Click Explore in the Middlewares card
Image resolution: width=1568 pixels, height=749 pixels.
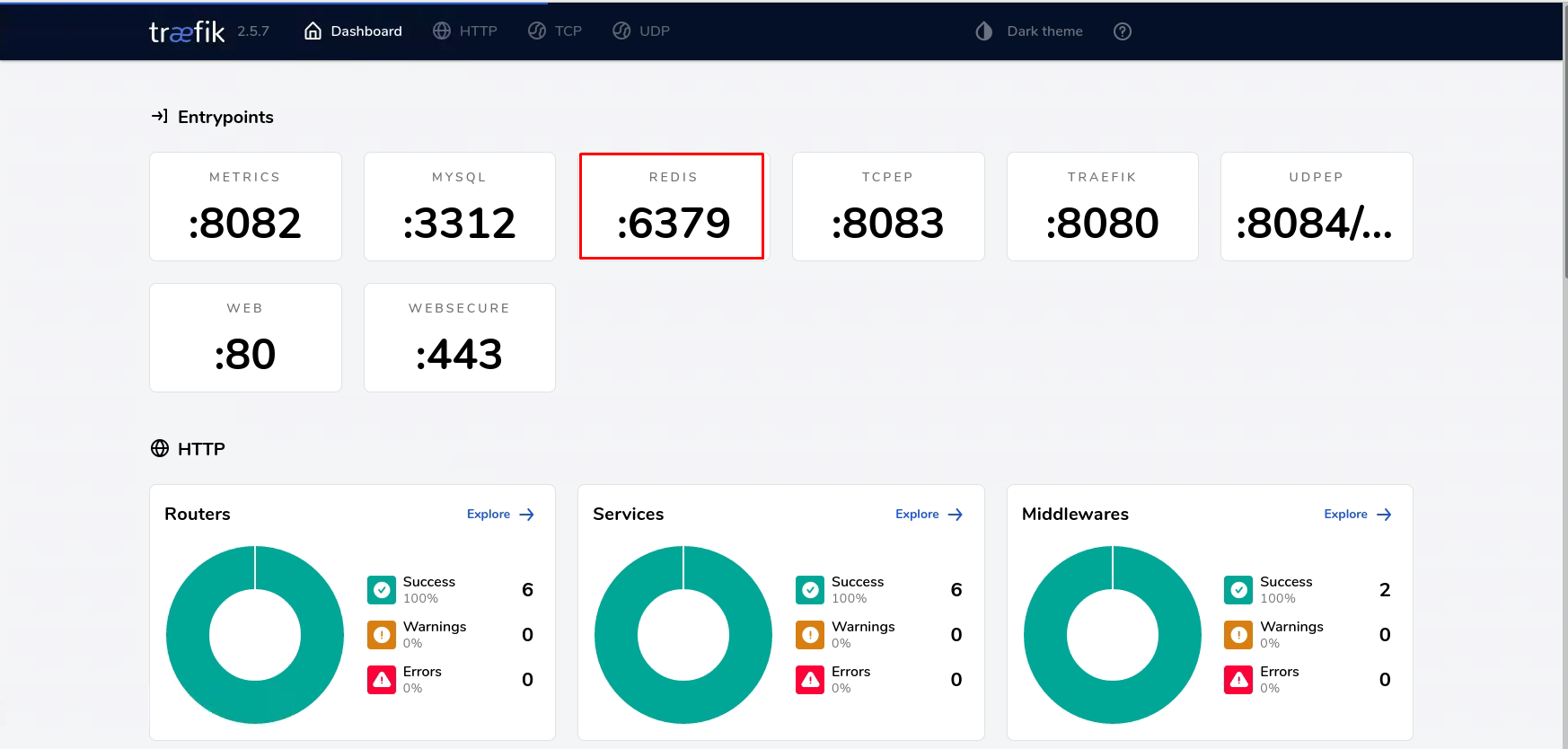click(x=1357, y=515)
